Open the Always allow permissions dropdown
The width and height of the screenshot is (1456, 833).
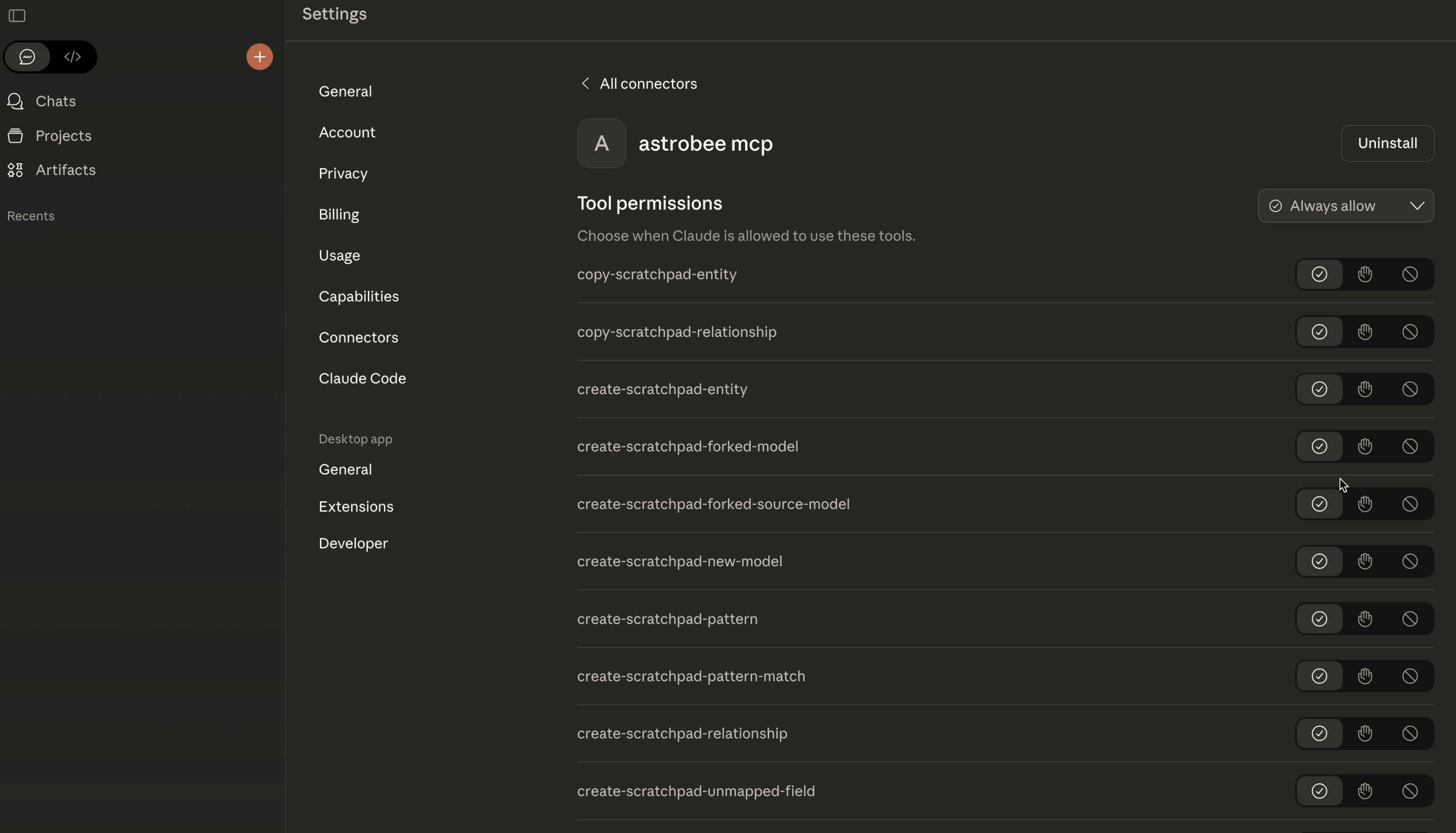click(1346, 206)
